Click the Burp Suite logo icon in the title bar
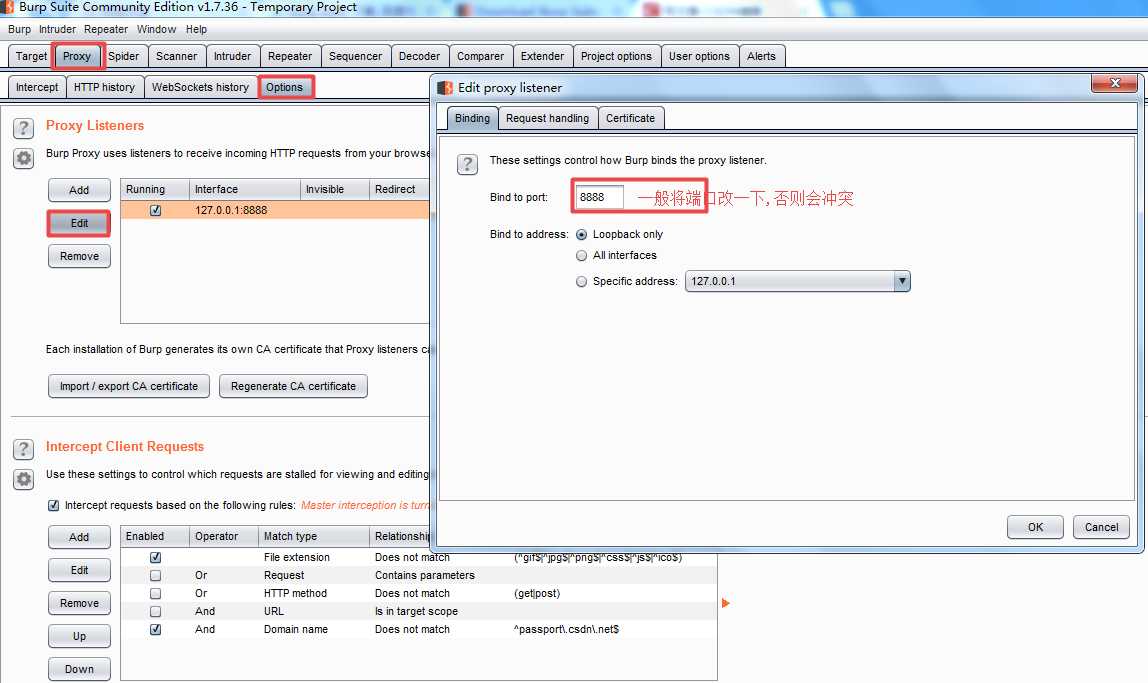1148x683 pixels. coord(7,7)
